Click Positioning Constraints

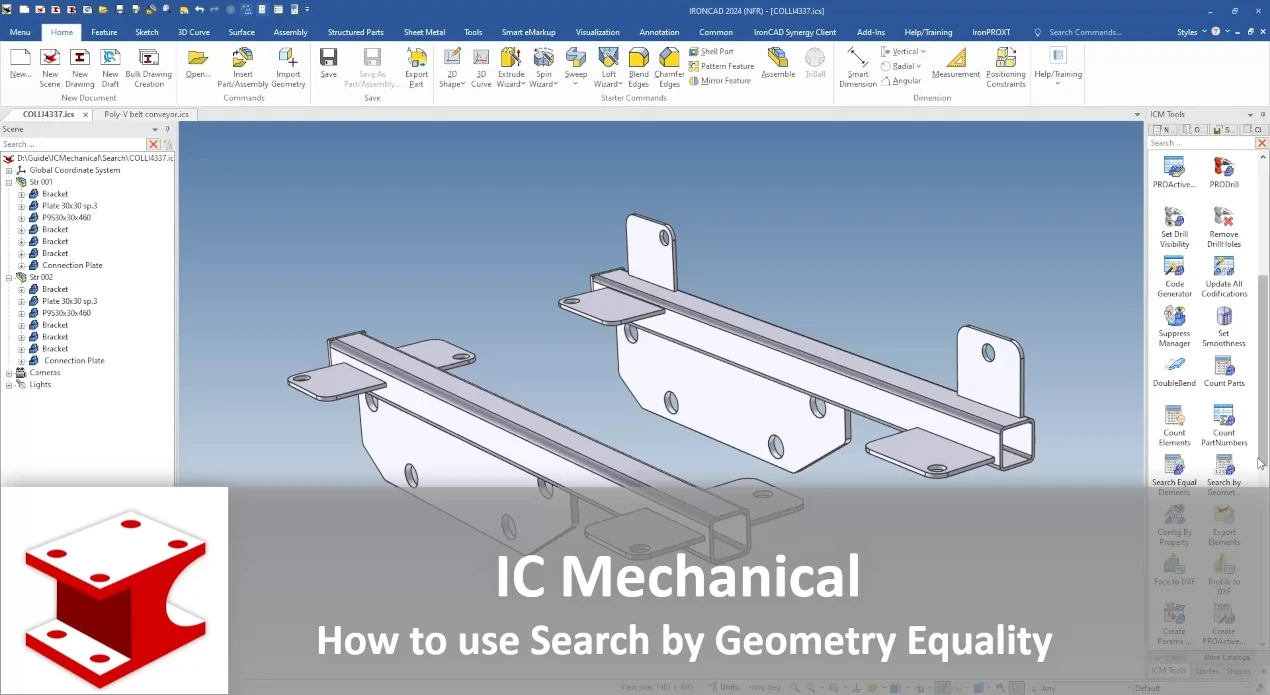point(1005,67)
